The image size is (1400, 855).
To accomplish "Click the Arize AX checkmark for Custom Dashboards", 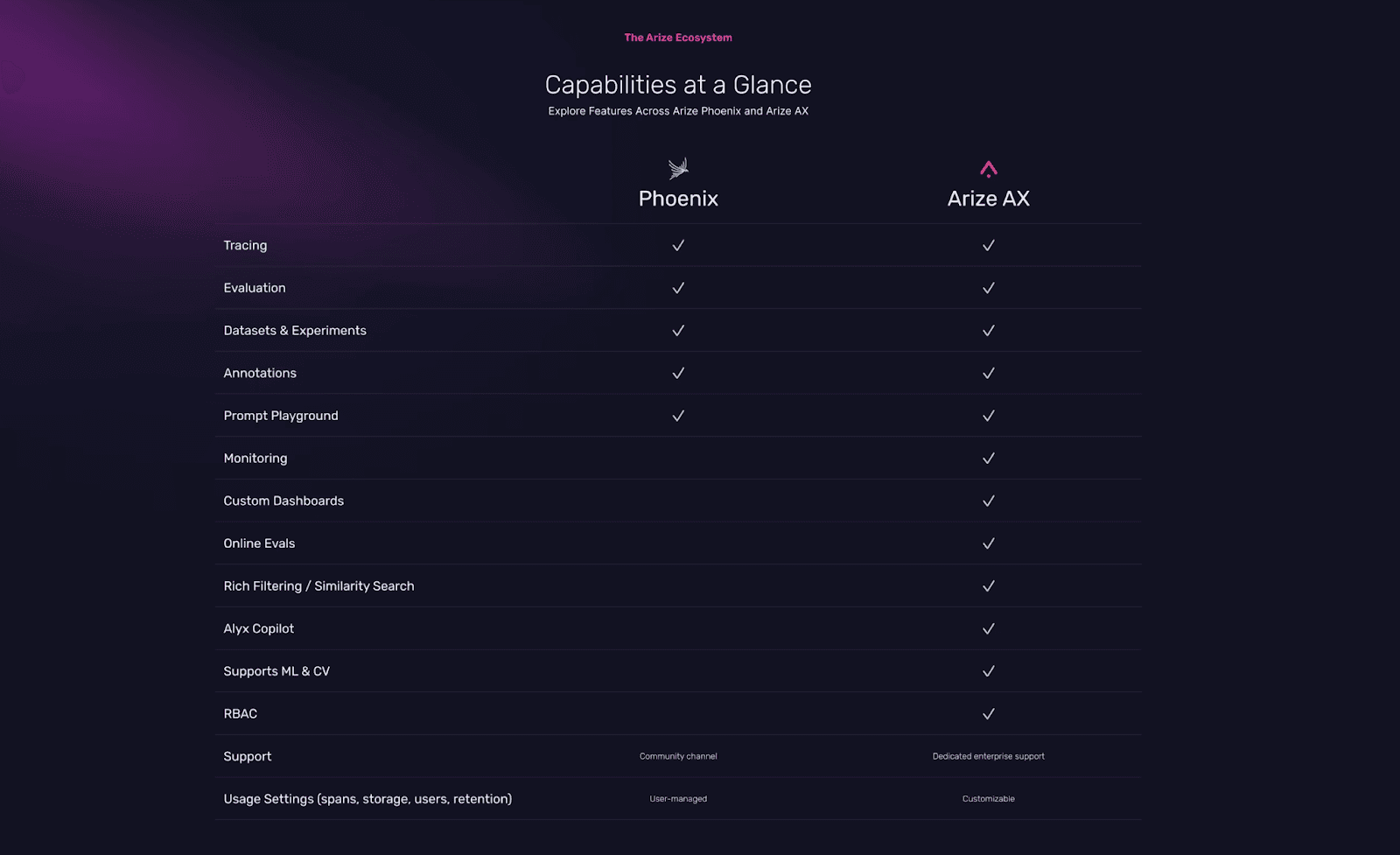I will point(988,501).
